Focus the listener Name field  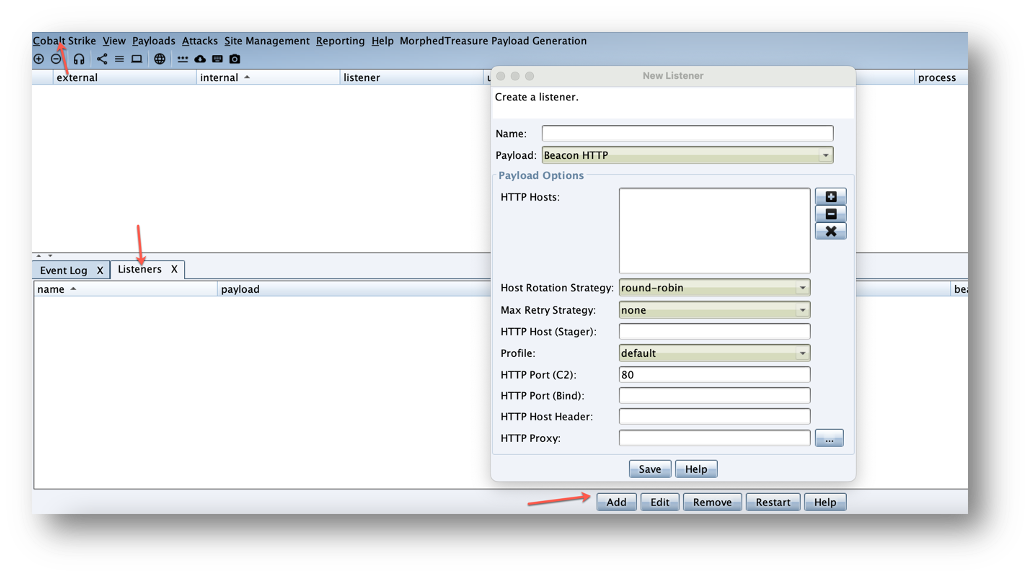pos(687,133)
